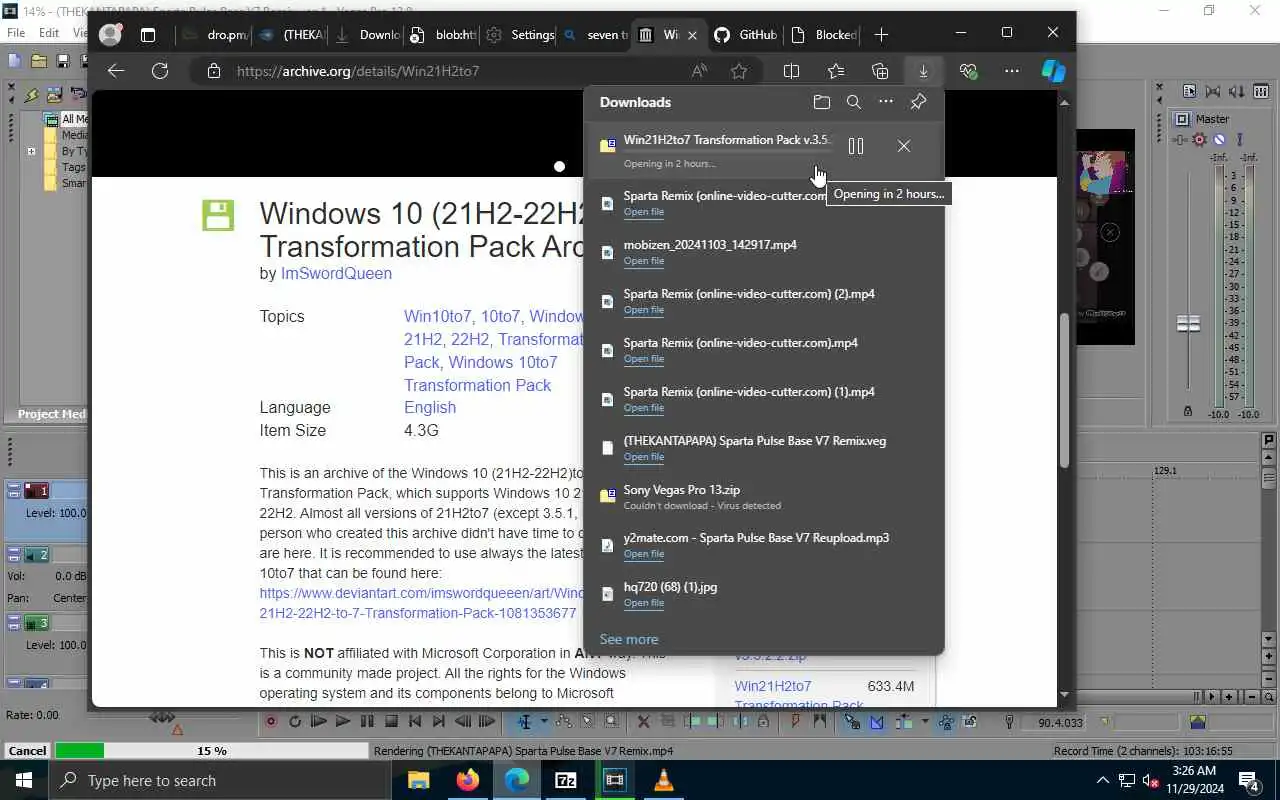Click the Downloads toolbar button in Edge
The width and height of the screenshot is (1280, 800).
923,71
